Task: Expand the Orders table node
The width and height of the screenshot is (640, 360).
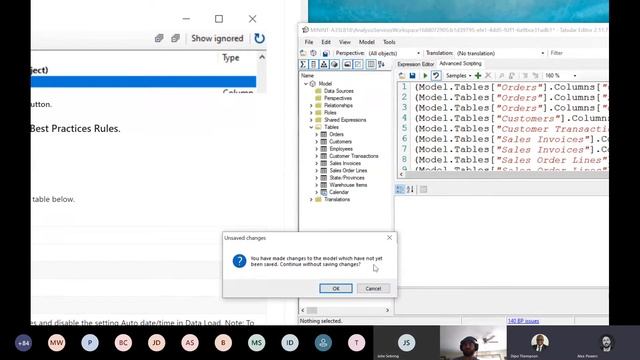Action: click(x=316, y=134)
